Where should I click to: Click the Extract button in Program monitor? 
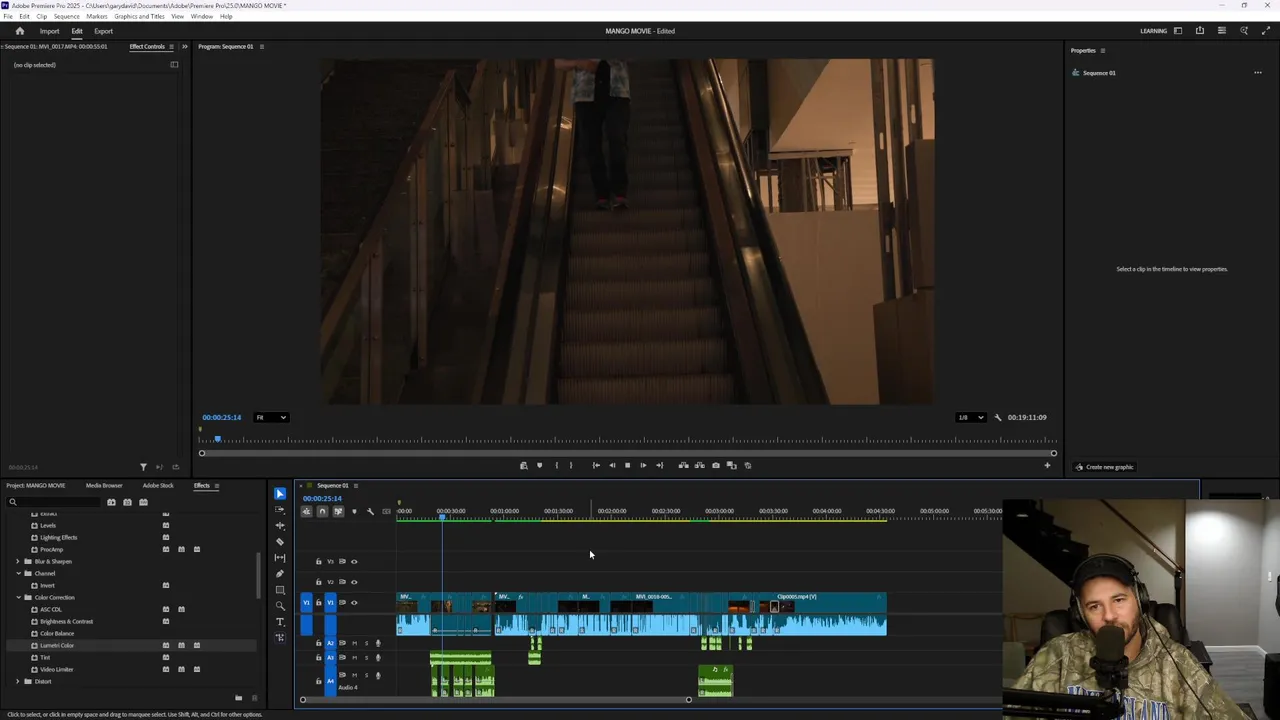point(699,465)
